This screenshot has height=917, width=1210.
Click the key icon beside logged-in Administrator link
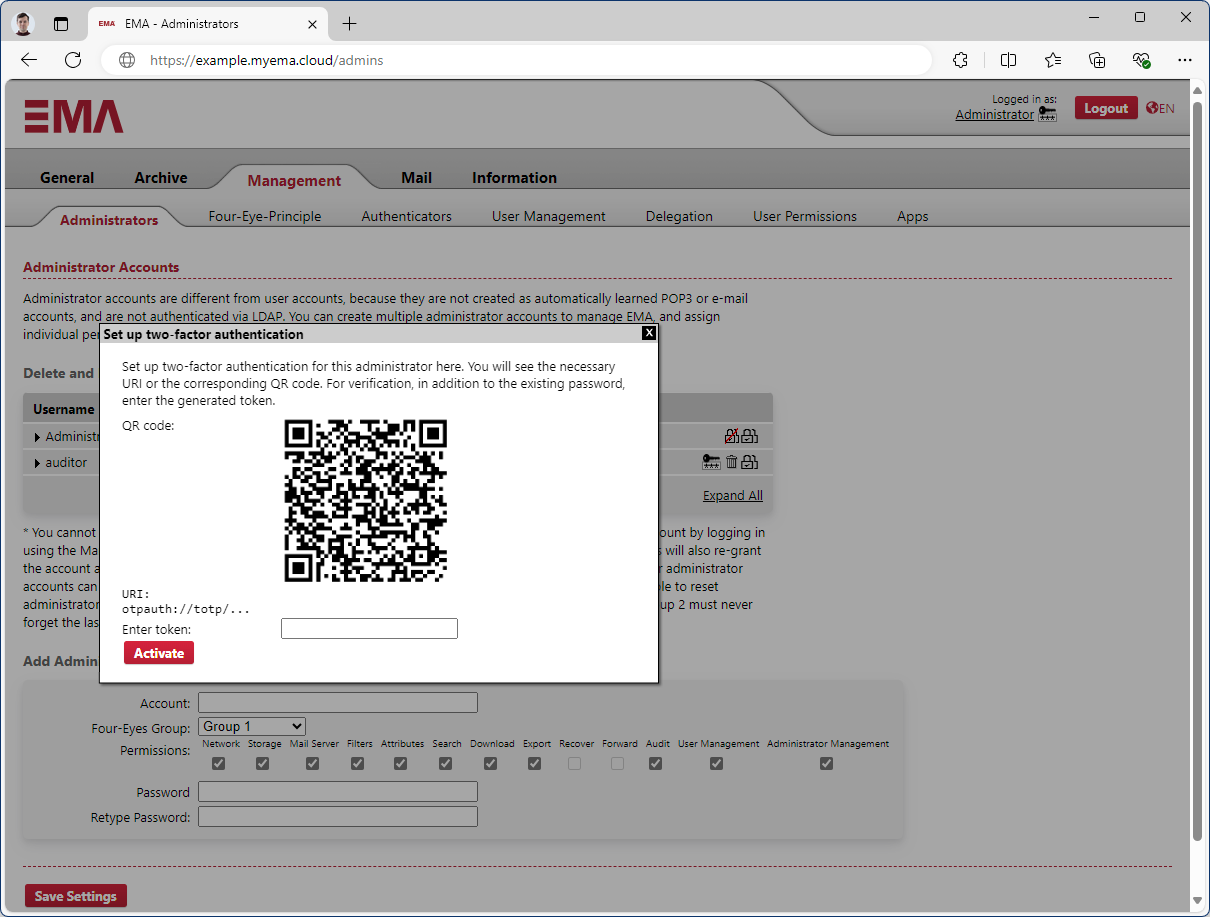tap(1047, 115)
